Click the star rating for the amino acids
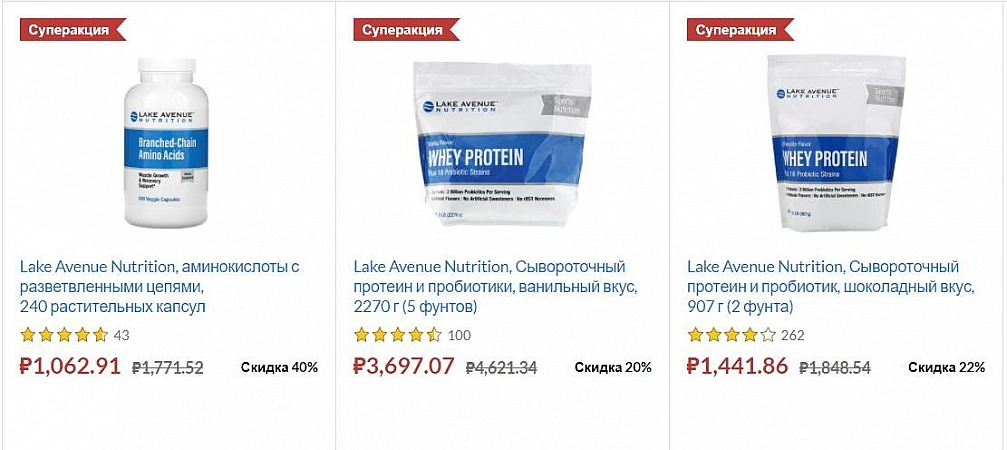The width and height of the screenshot is (1007, 450). pos(64,335)
